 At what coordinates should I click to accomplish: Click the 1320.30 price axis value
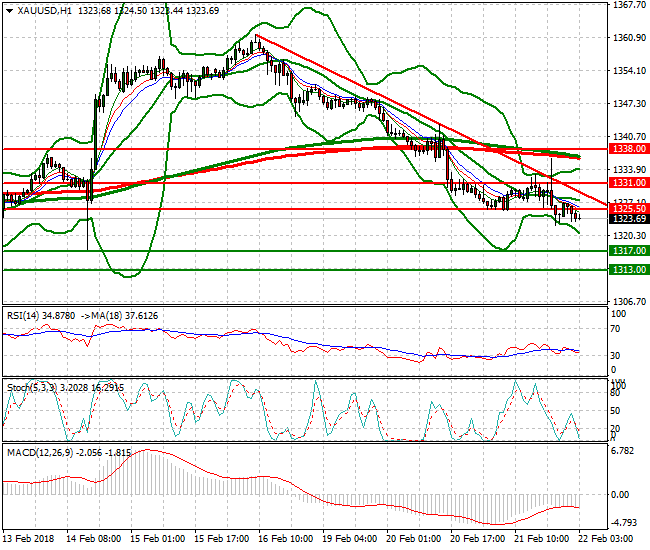pos(629,235)
